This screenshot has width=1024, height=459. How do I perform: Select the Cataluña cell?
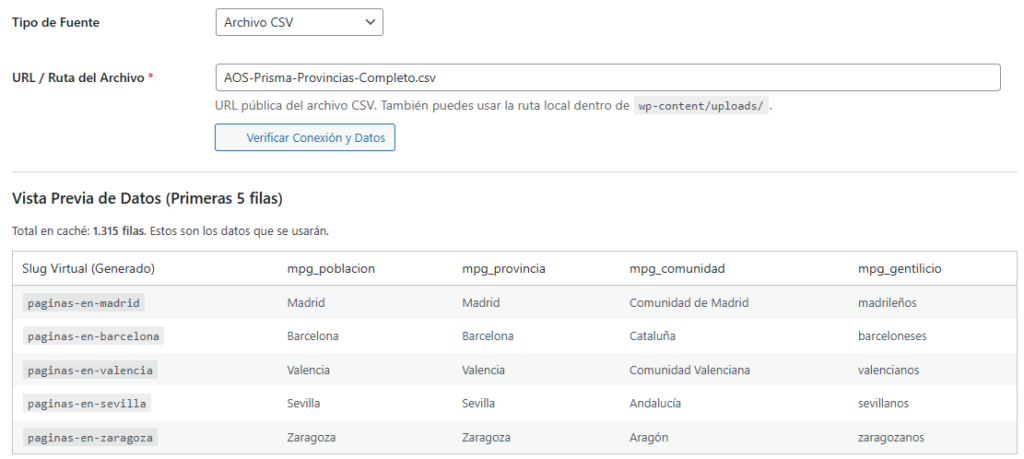(652, 336)
